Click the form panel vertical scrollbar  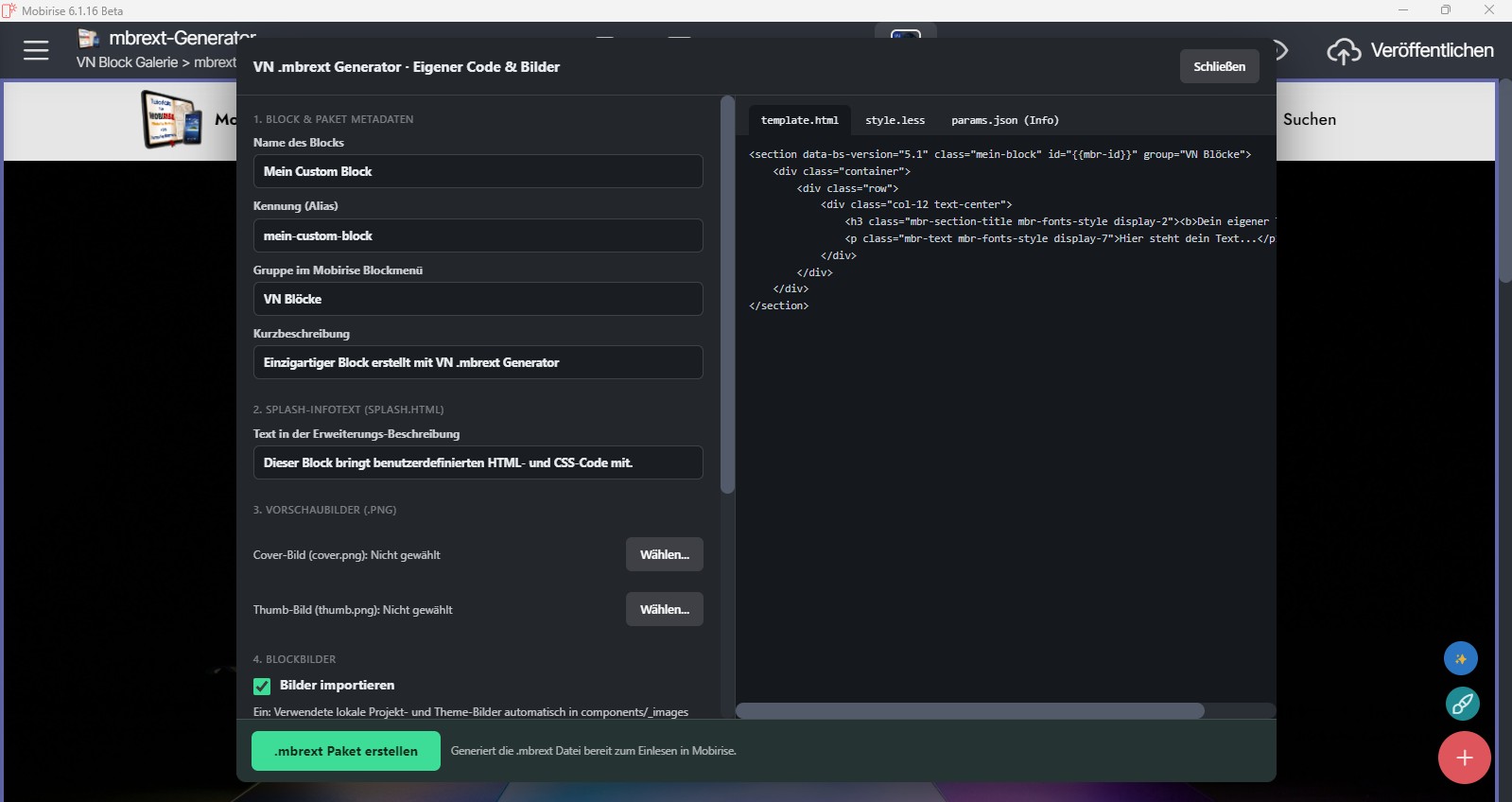pyautogui.click(x=727, y=295)
